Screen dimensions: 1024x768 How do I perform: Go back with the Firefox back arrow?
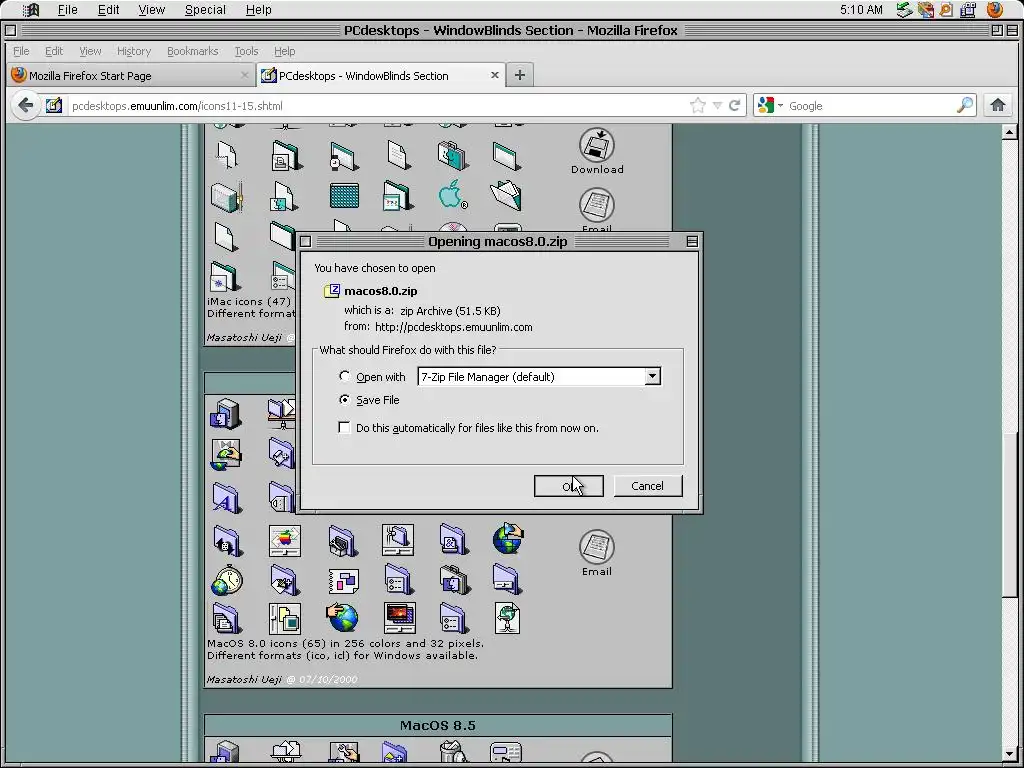click(25, 105)
